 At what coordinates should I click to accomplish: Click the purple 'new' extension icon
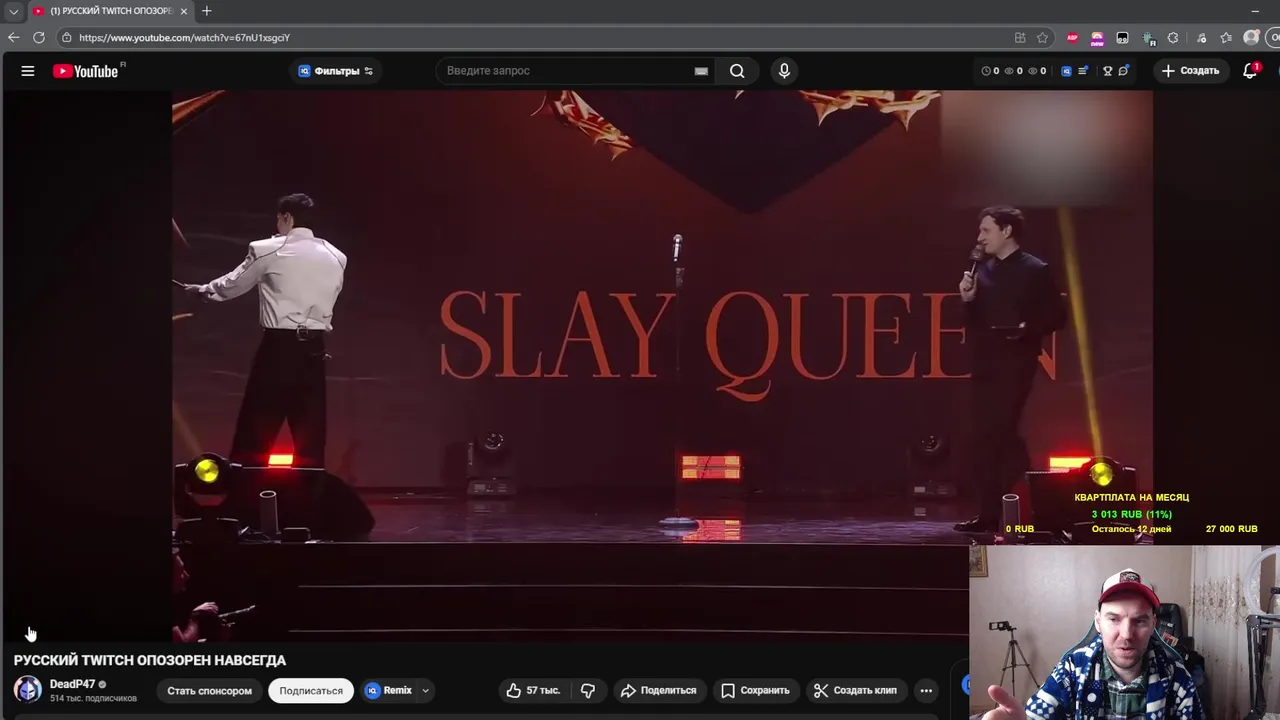(x=1097, y=38)
